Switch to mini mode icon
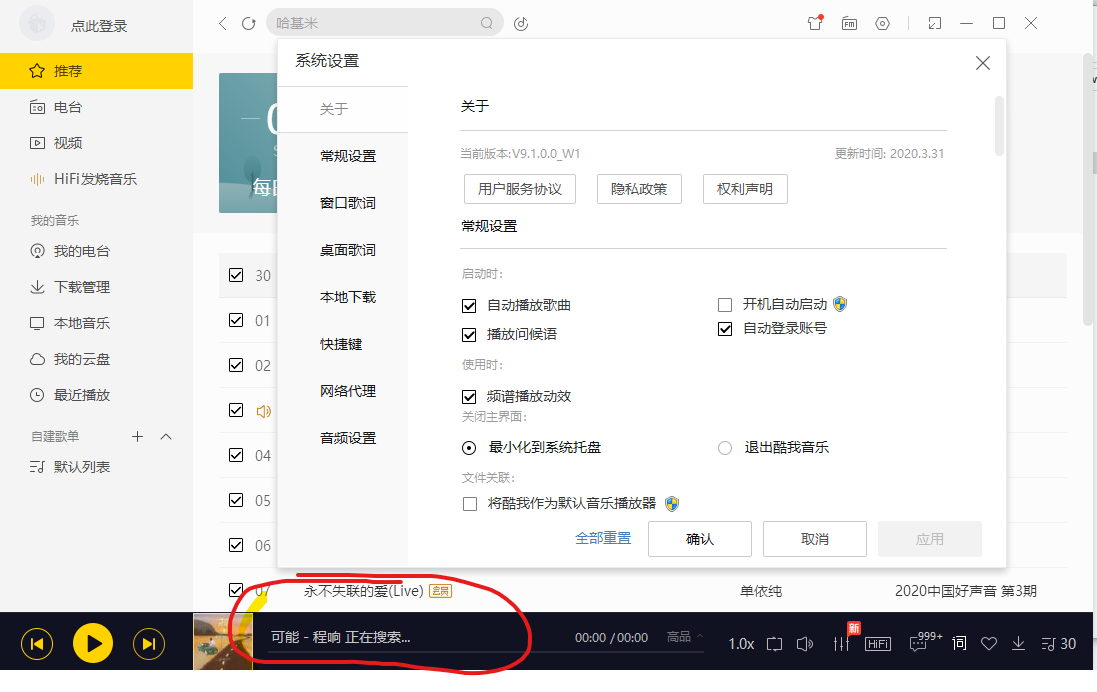 coord(935,24)
